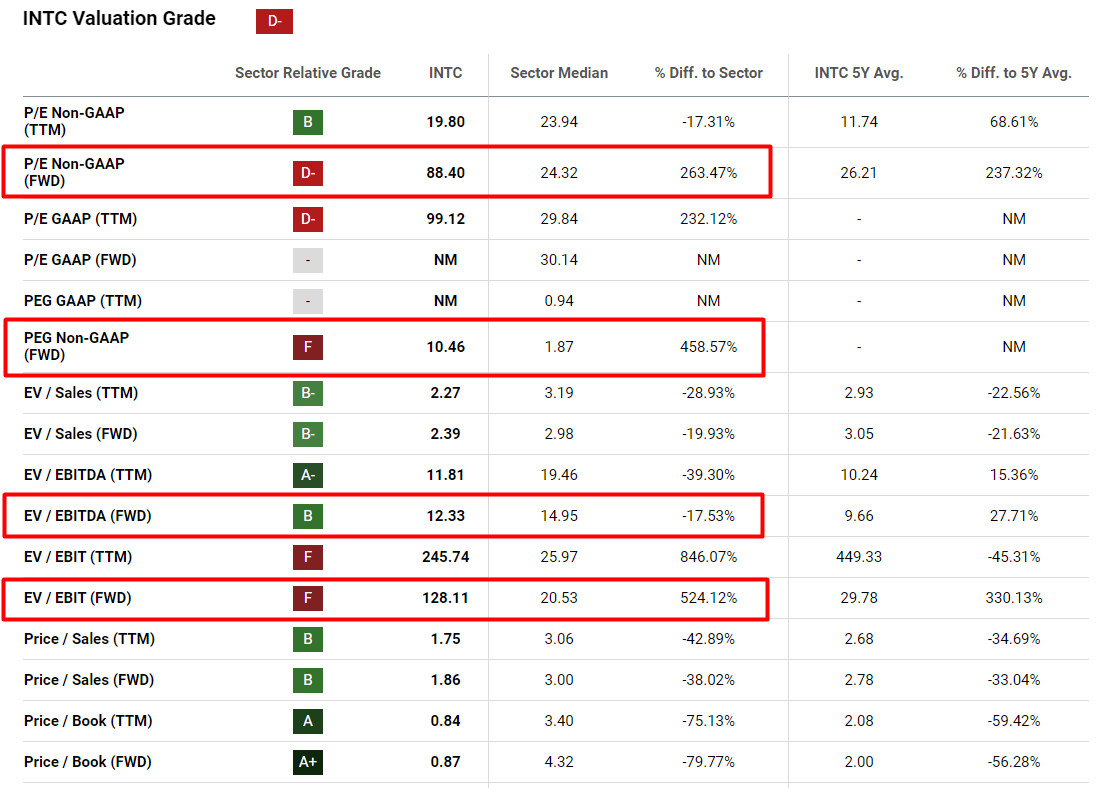The width and height of the screenshot is (1107, 788).
Task: Click the 263.47% sector difference value
Action: [x=708, y=173]
